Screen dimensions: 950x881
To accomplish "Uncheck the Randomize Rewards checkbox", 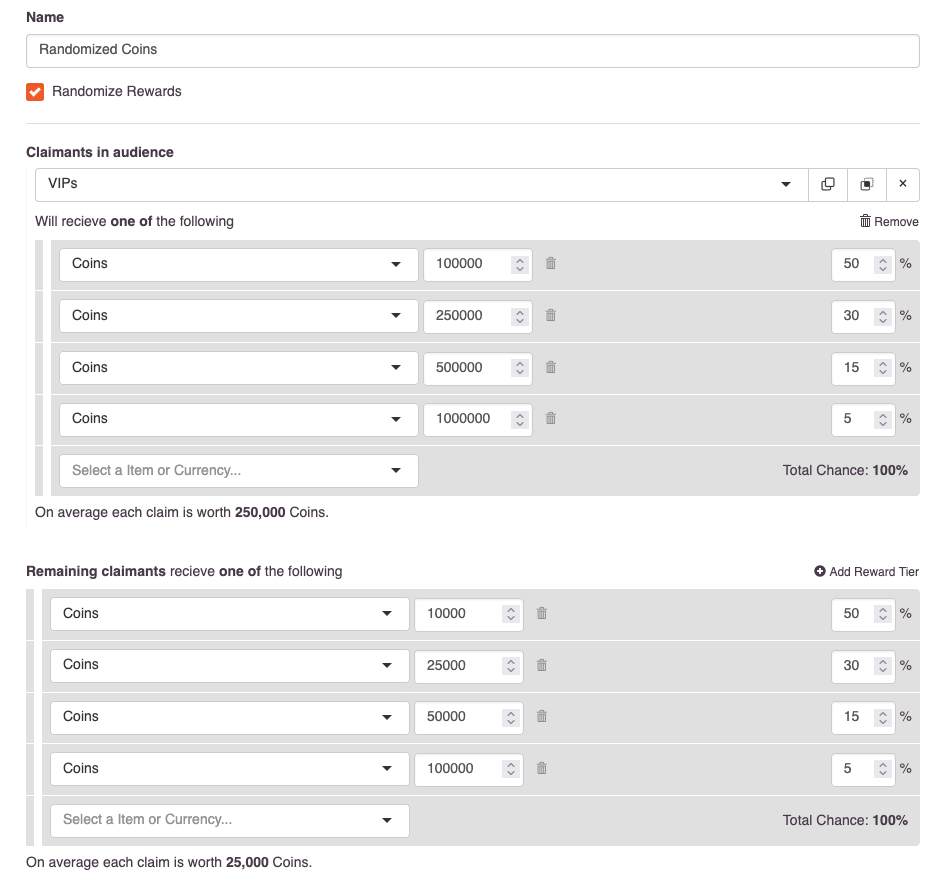I will (35, 91).
